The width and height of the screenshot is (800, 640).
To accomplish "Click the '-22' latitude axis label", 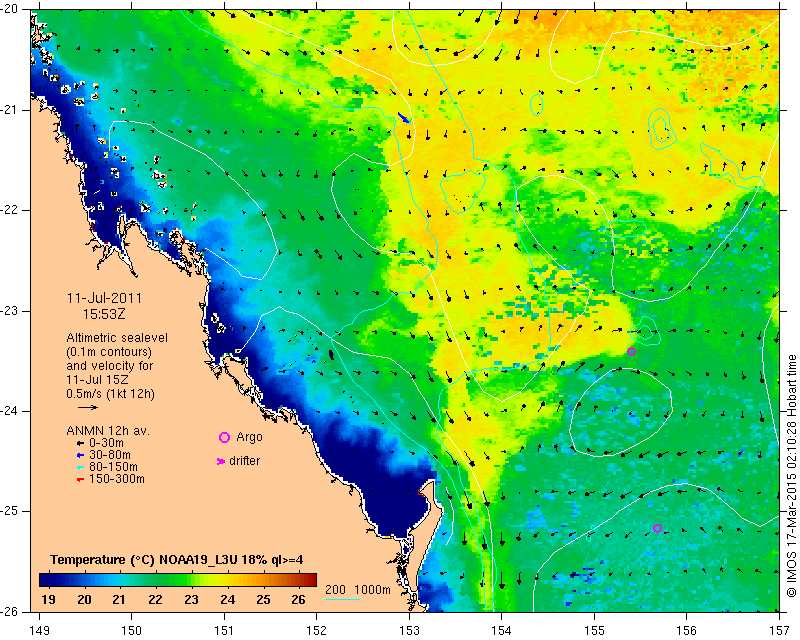I will coord(10,210).
